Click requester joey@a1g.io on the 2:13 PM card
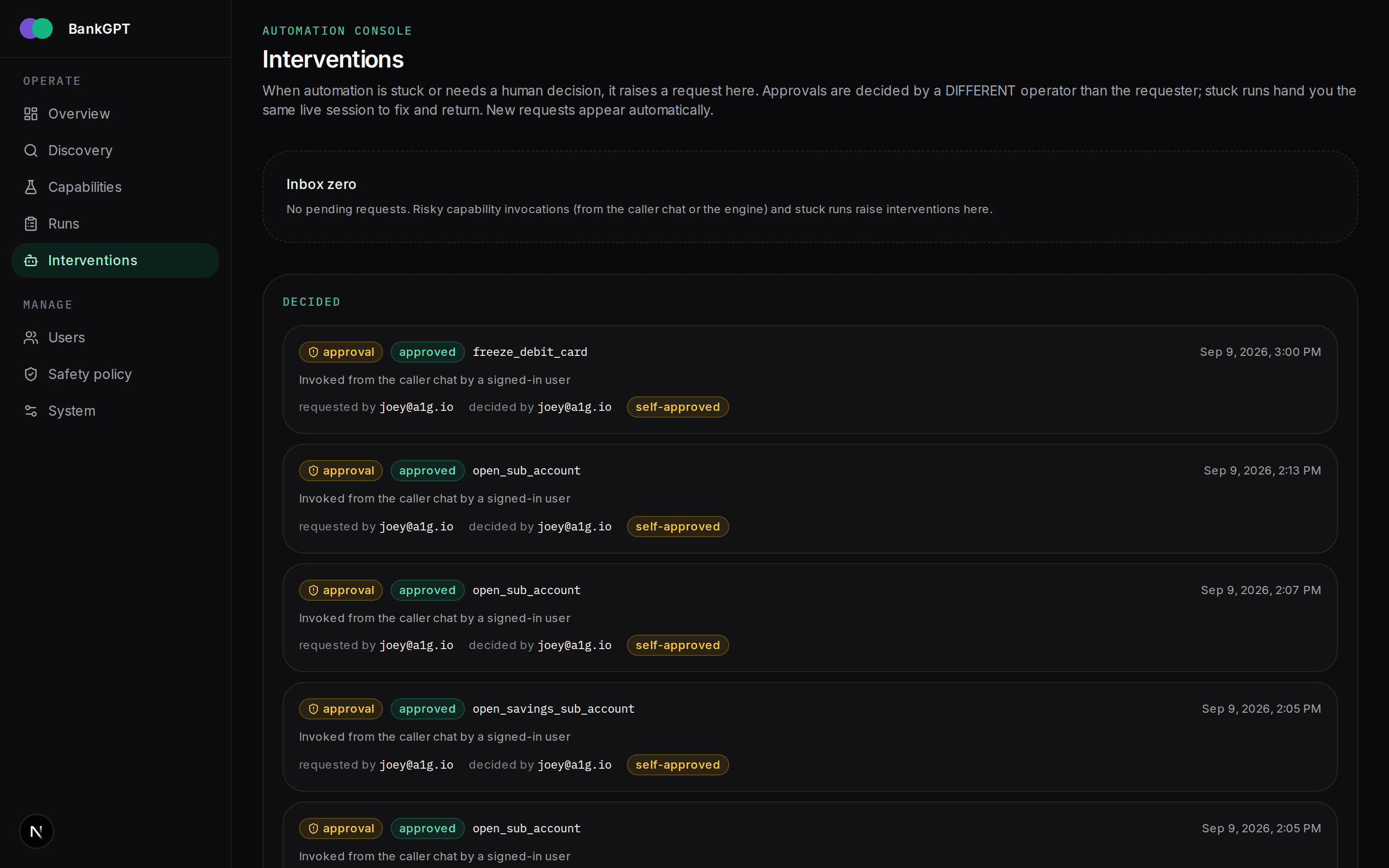 pyautogui.click(x=416, y=527)
